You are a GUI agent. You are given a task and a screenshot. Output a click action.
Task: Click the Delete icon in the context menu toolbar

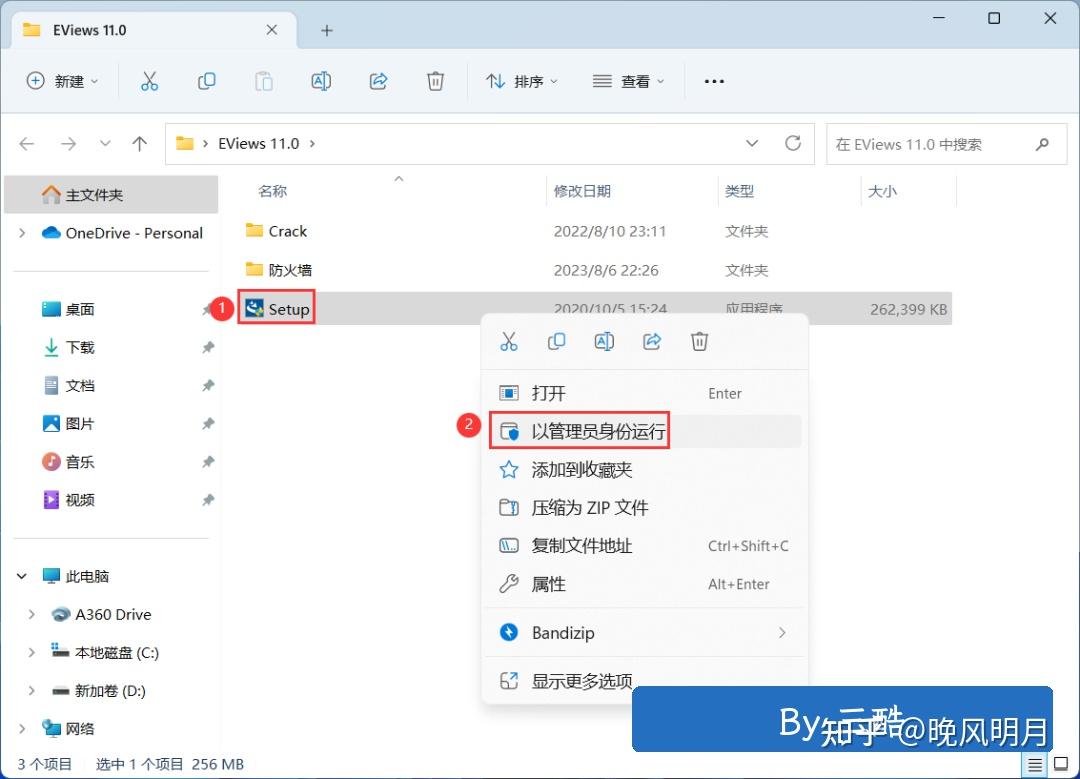[699, 341]
